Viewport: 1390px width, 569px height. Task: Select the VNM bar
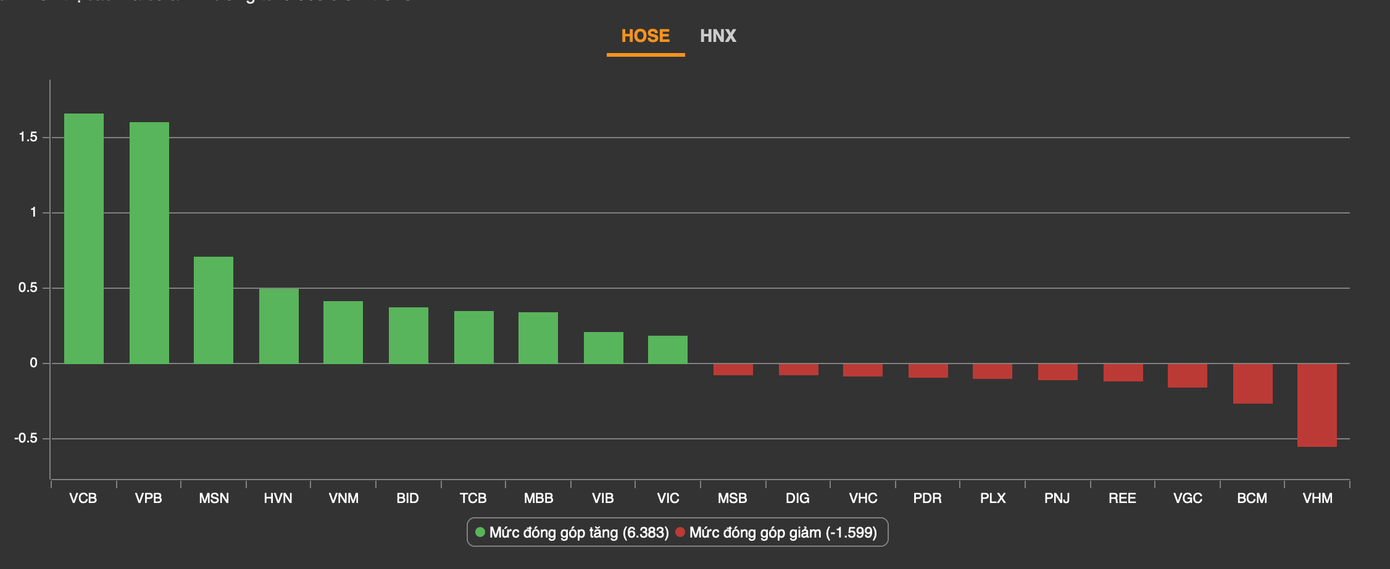click(x=343, y=332)
